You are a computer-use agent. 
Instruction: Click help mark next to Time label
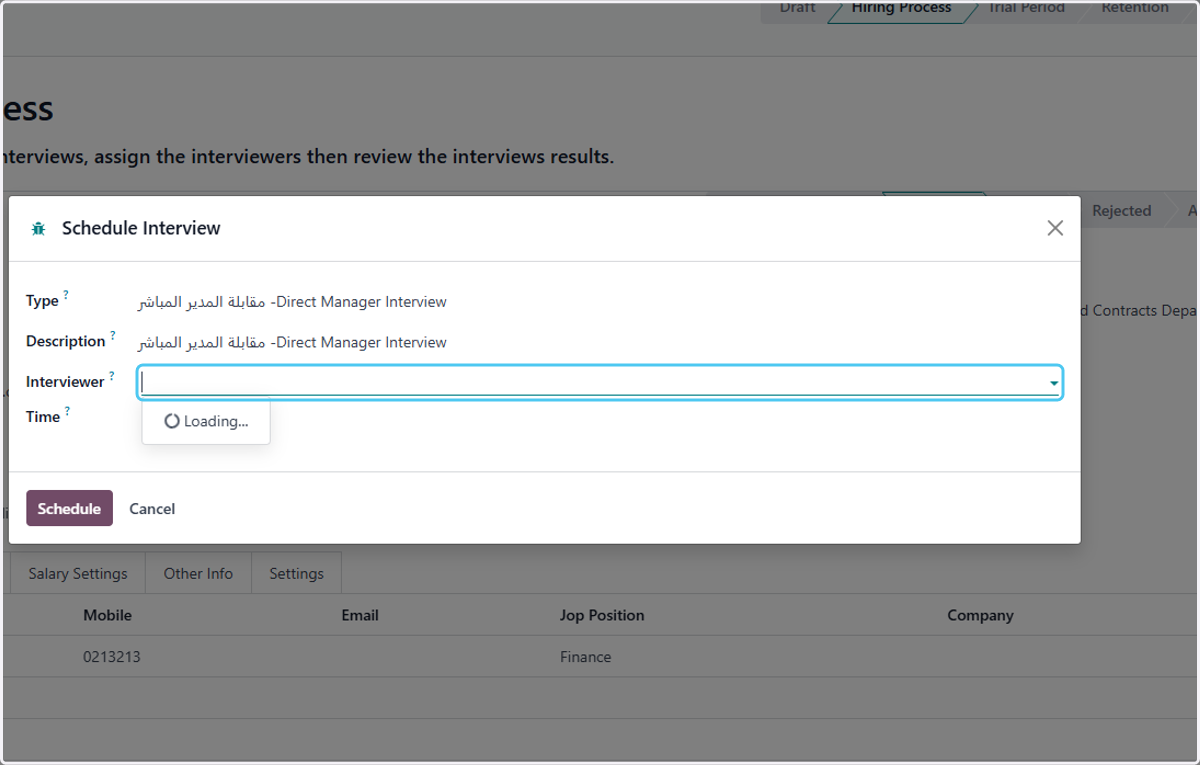[x=68, y=411]
